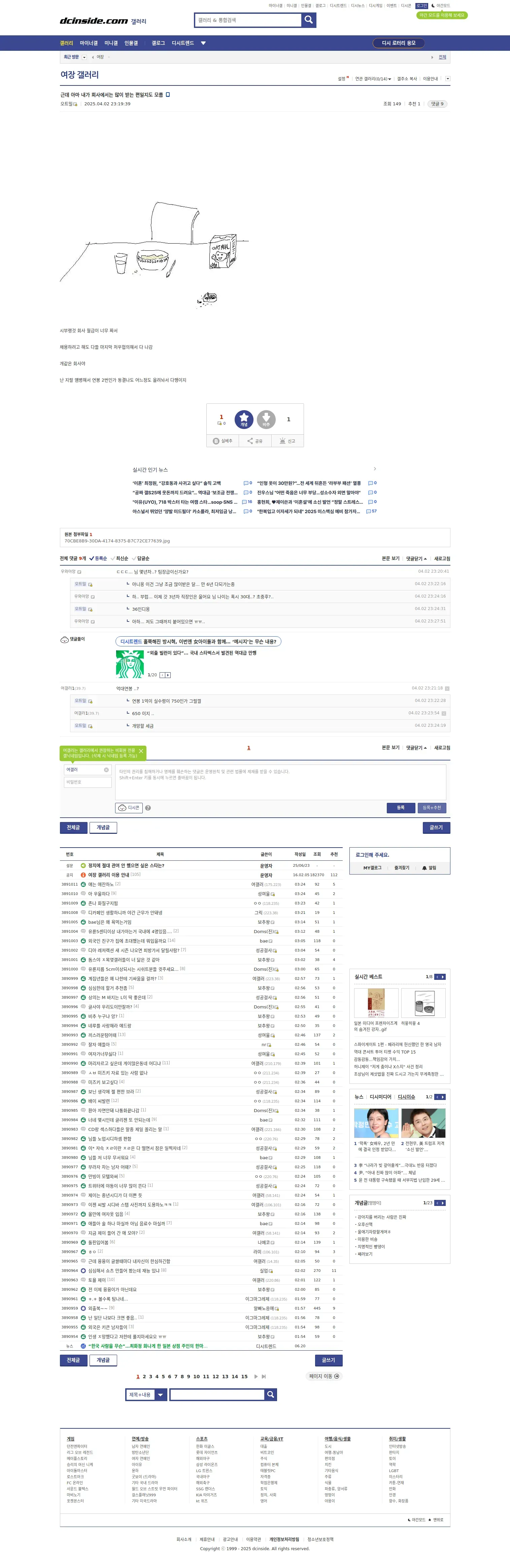This screenshot has height=1568, width=510.
Task: Click the 글쓰기 button above post list
Action: (x=436, y=827)
